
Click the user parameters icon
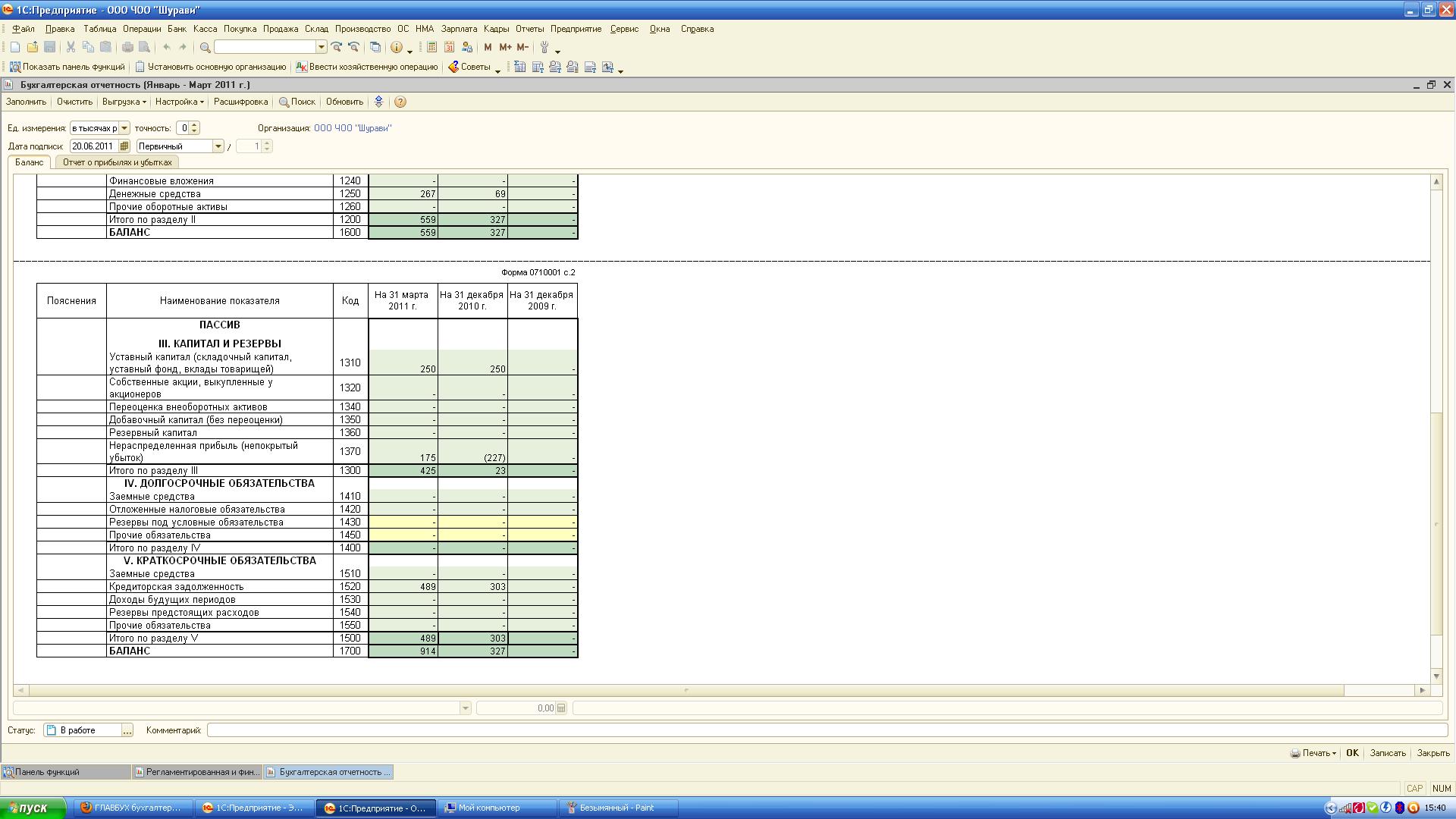pyautogui.click(x=466, y=47)
